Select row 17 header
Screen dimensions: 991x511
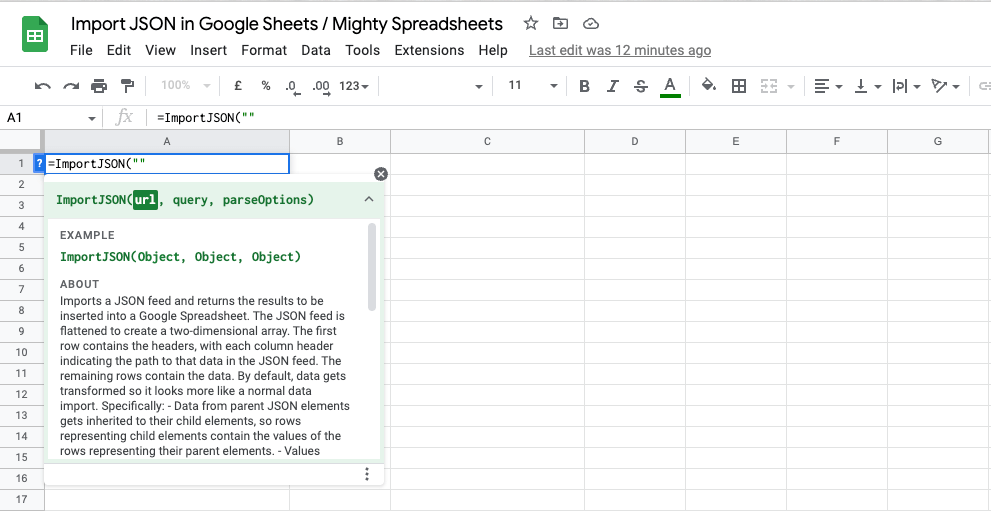(x=21, y=499)
